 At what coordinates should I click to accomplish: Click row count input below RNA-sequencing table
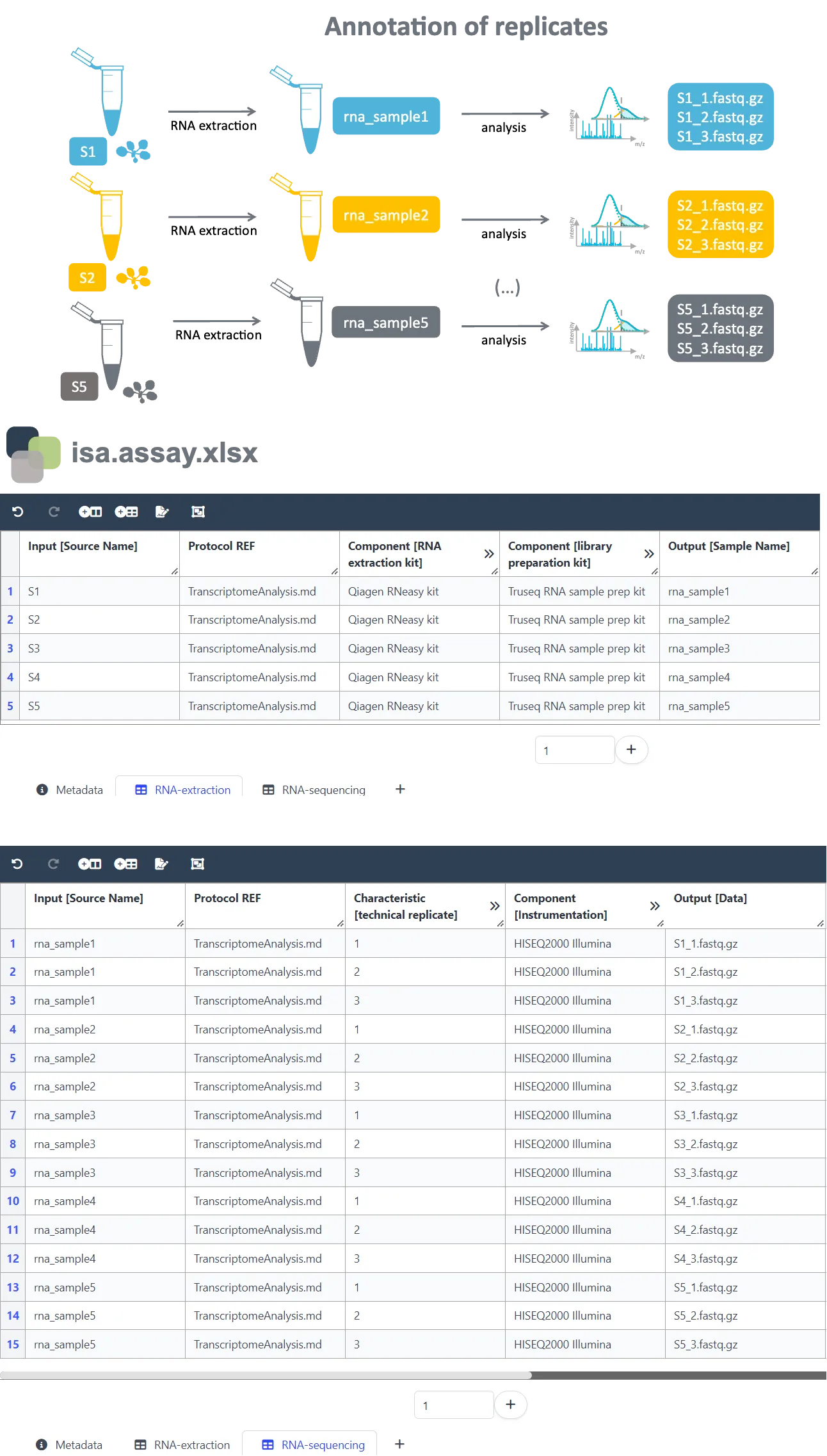453,1405
